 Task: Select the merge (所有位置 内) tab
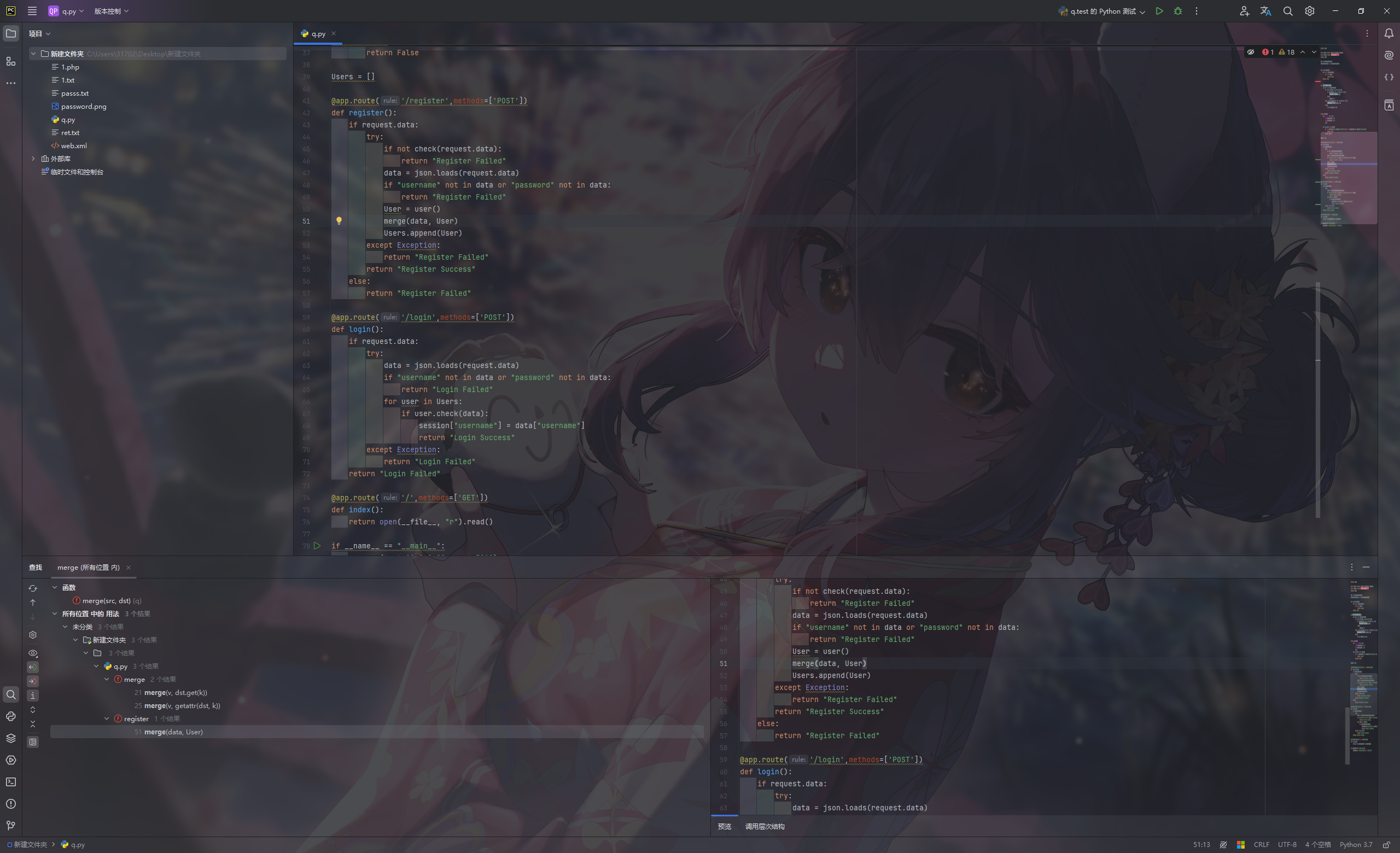[x=89, y=568]
